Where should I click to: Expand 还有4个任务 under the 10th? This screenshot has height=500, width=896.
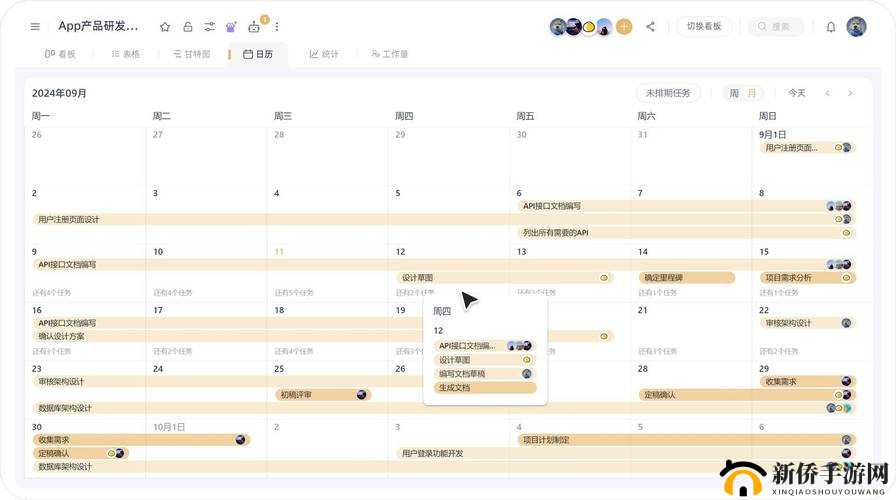(x=173, y=293)
